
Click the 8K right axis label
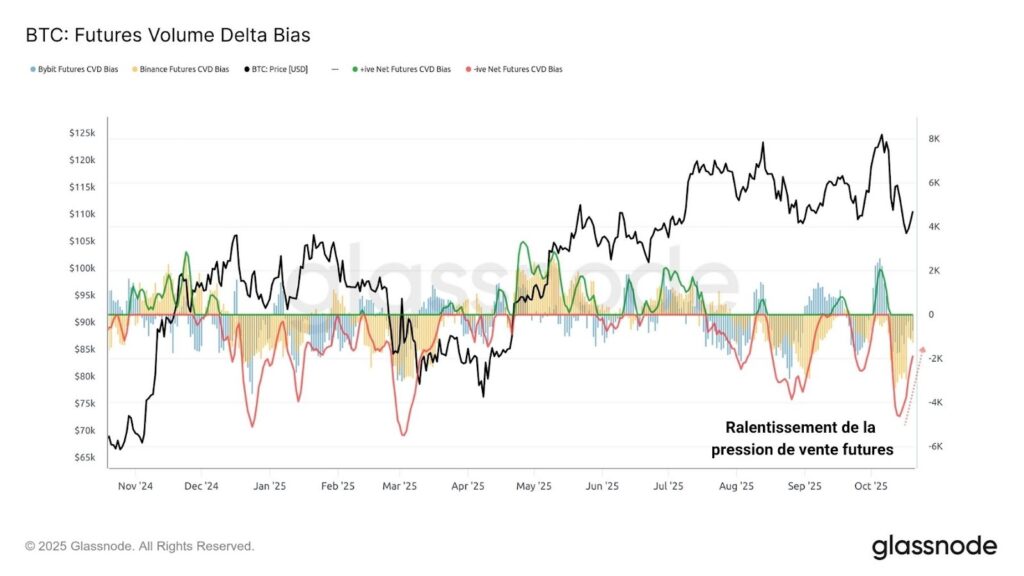point(935,139)
